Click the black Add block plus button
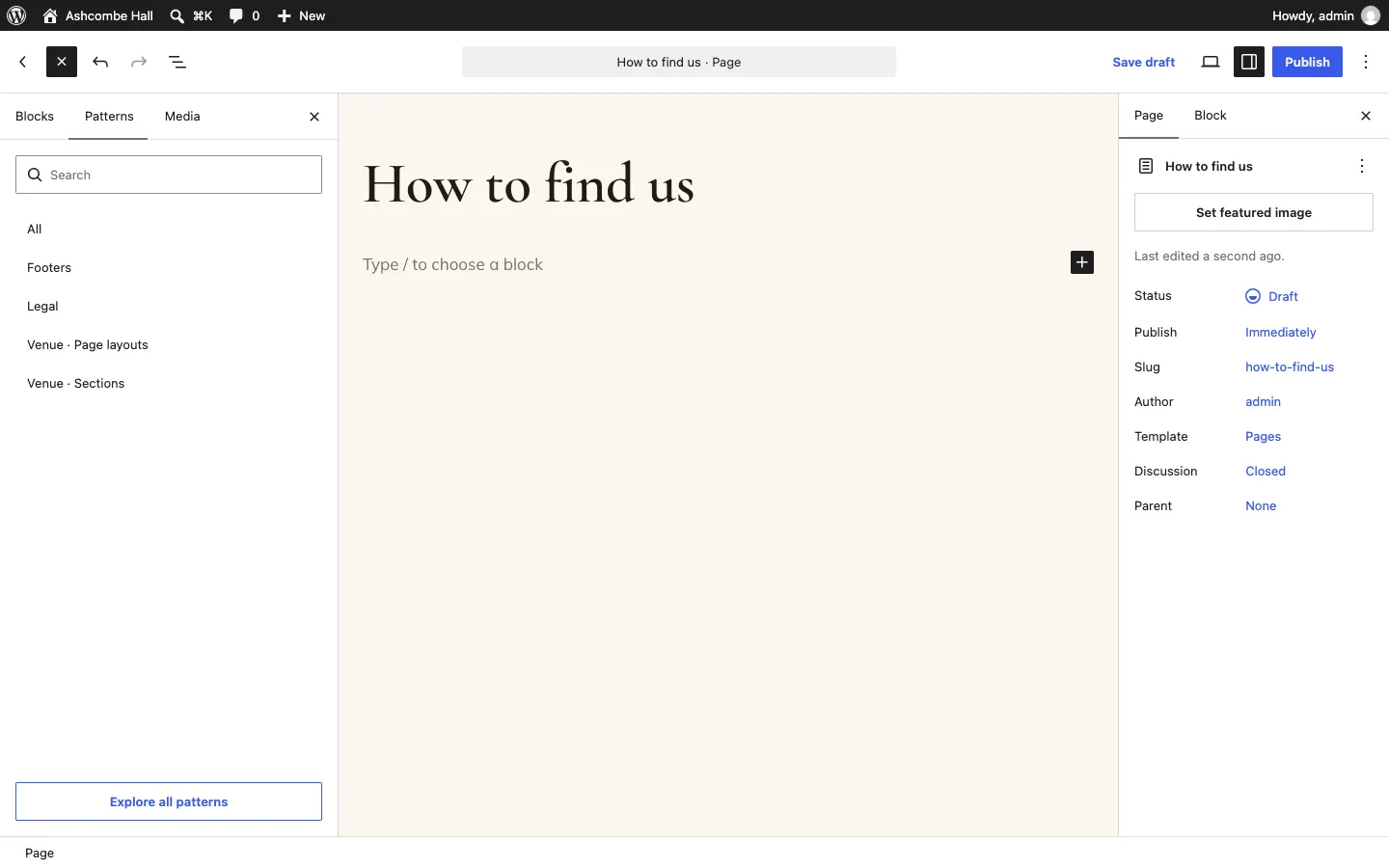This screenshot has height=868, width=1389. pos(1082,262)
